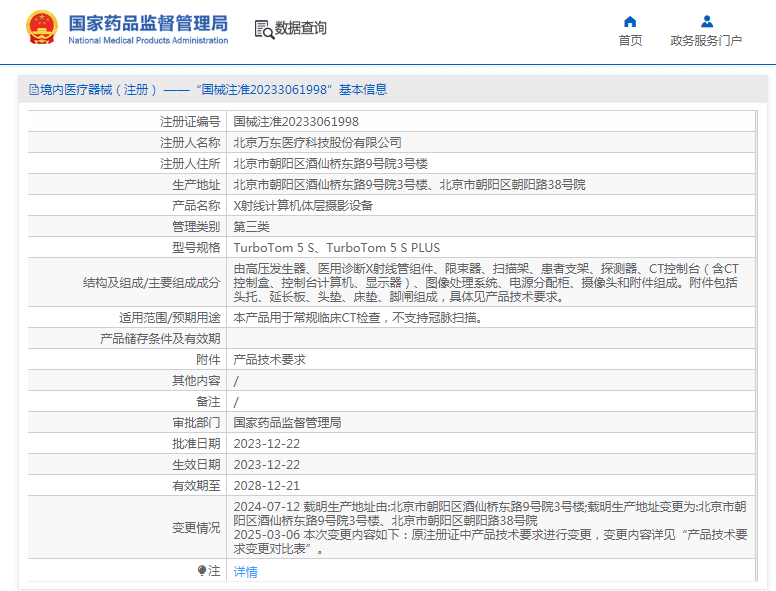The image size is (776, 591).
Task: Click the 生效日期 label
Action: click(x=196, y=465)
